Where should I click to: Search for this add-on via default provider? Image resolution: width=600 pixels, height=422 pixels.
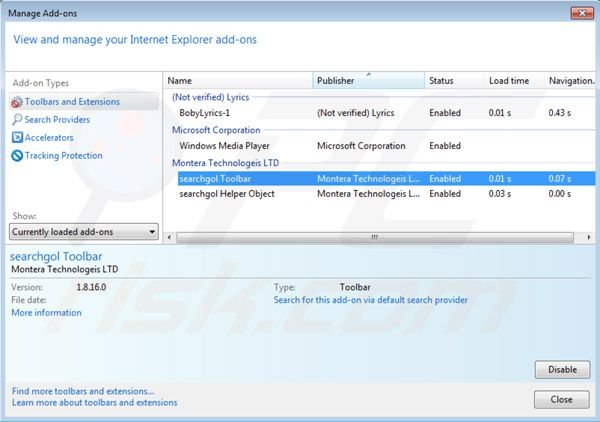[x=370, y=300]
